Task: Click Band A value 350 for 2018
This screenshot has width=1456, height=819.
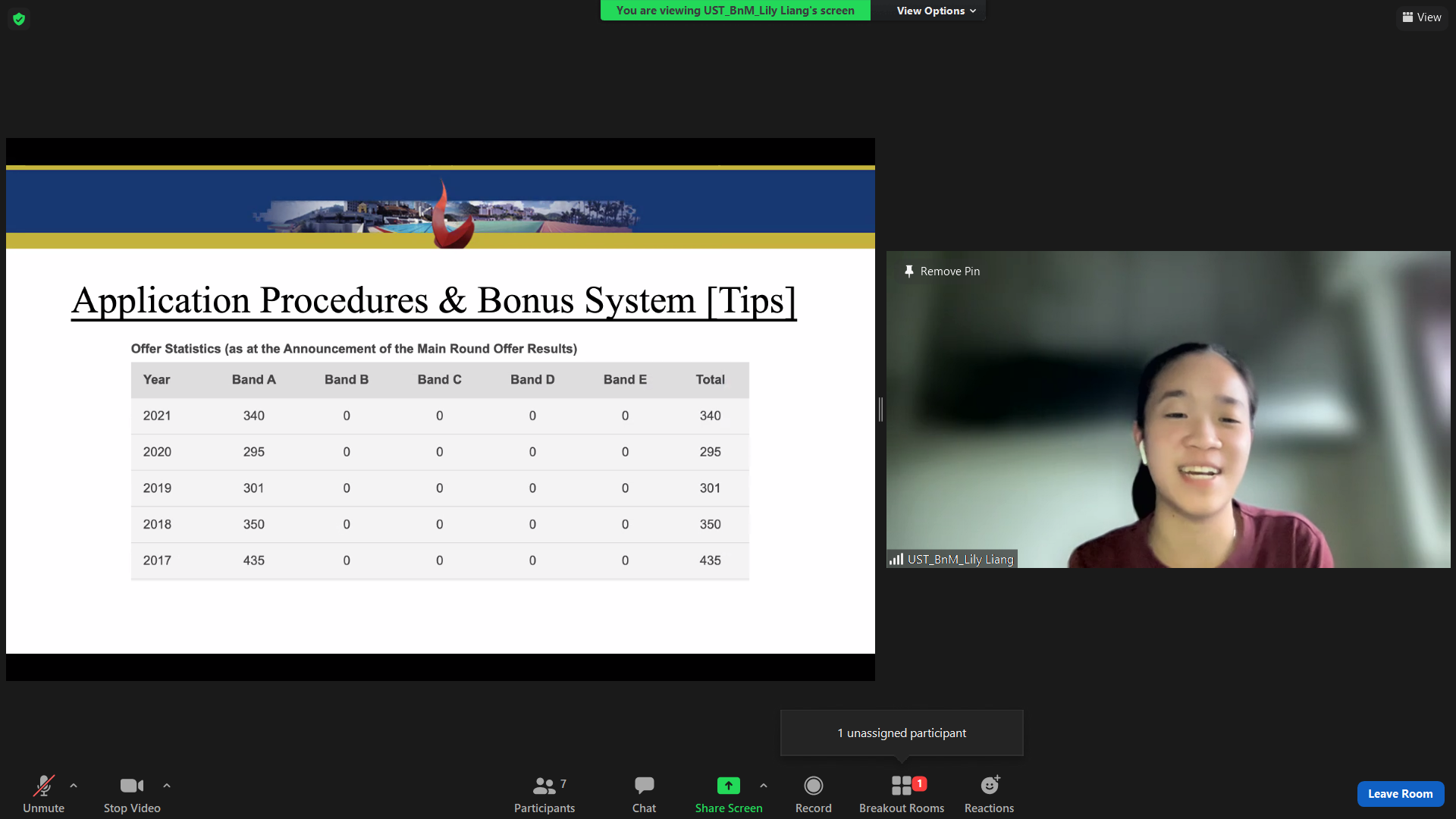Action: pyautogui.click(x=253, y=525)
